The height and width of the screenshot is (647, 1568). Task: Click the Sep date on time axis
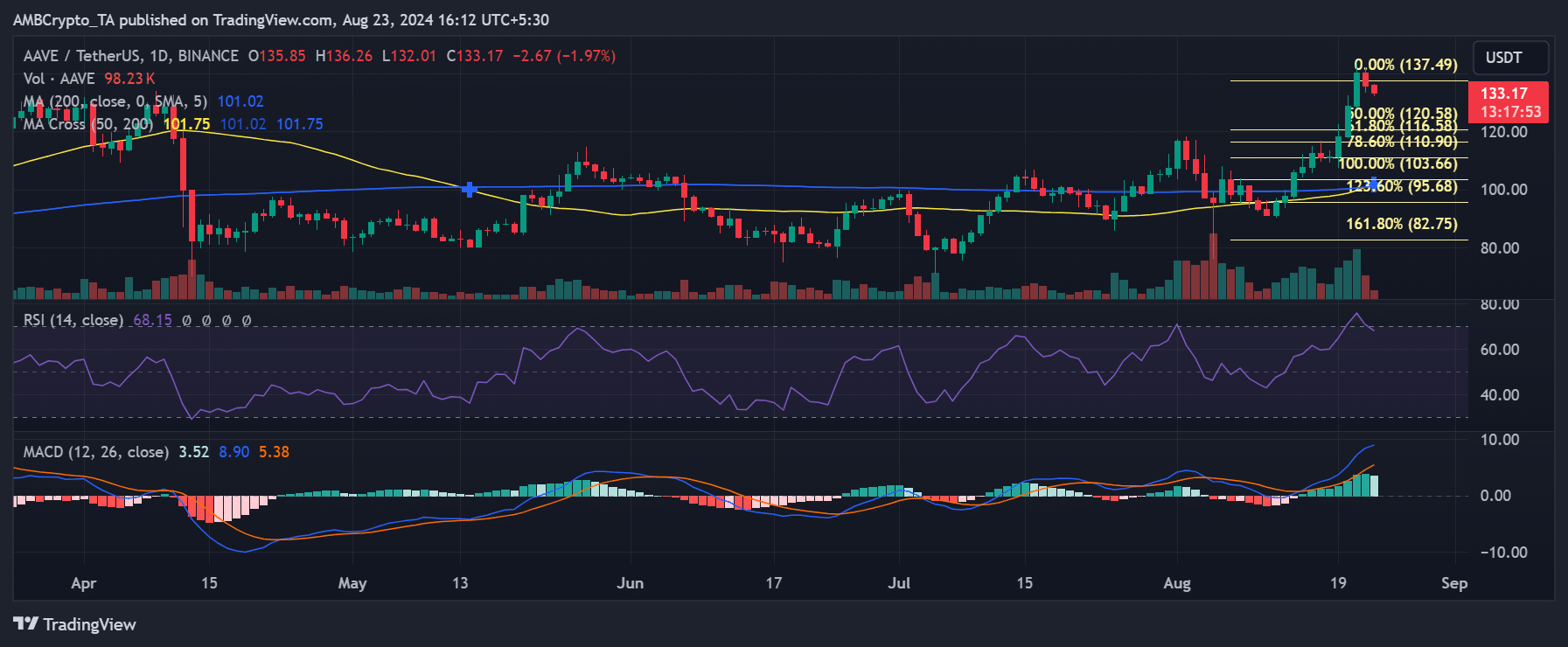[x=1454, y=583]
